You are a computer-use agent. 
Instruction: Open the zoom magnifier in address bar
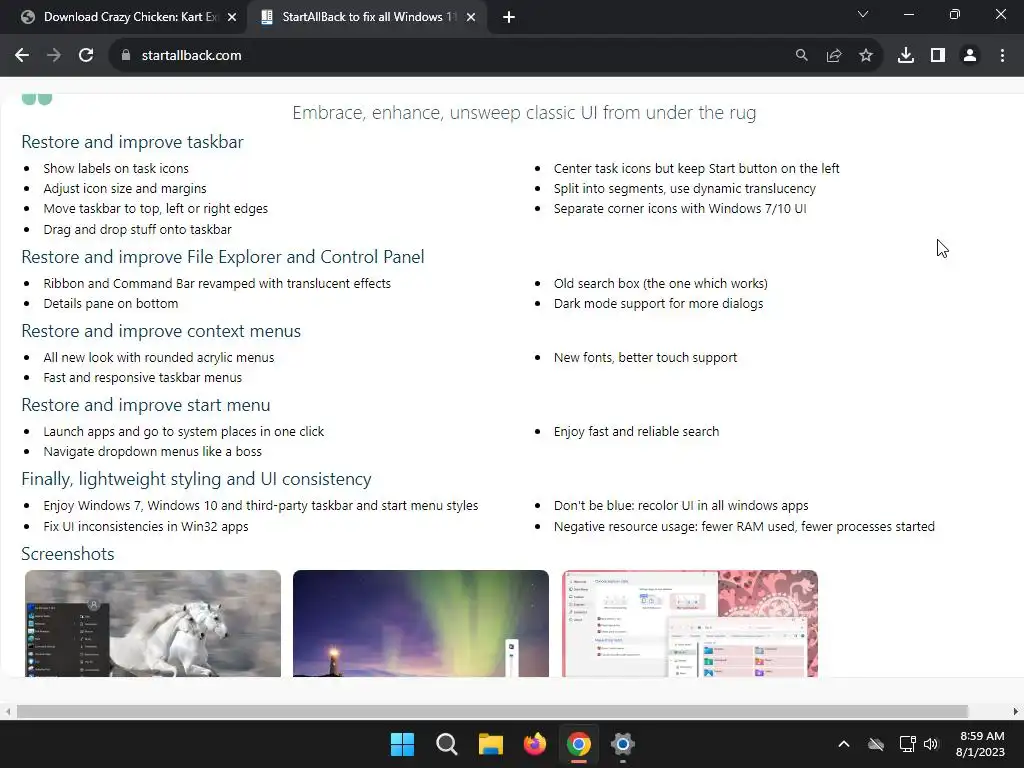tap(801, 56)
